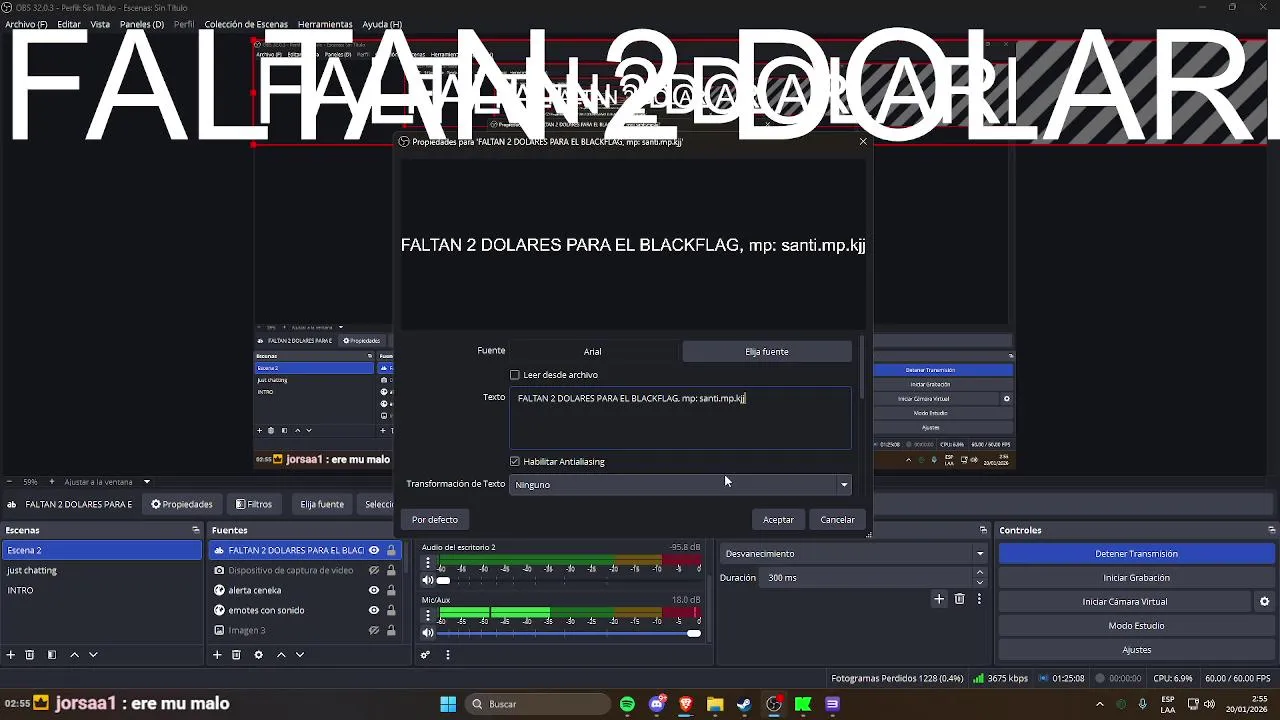Click Detener Transmisión button
This screenshot has height=720, width=1280.
click(1136, 553)
